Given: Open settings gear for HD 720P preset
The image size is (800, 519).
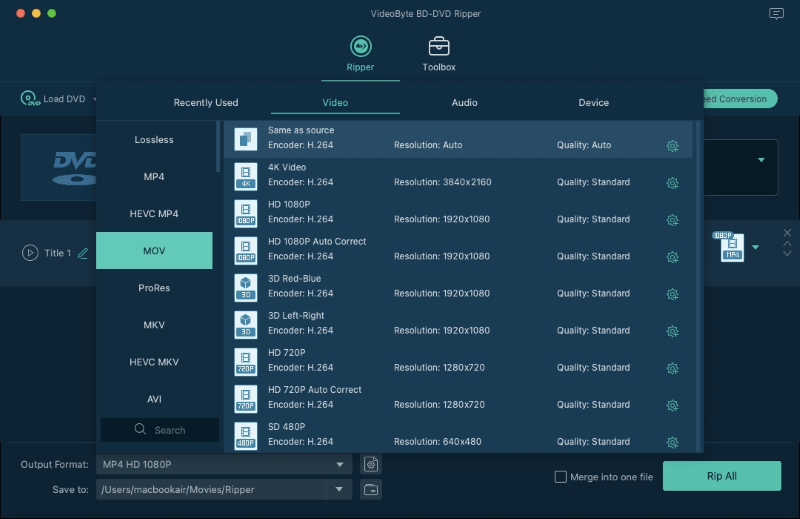Looking at the screenshot, I should pos(672,368).
